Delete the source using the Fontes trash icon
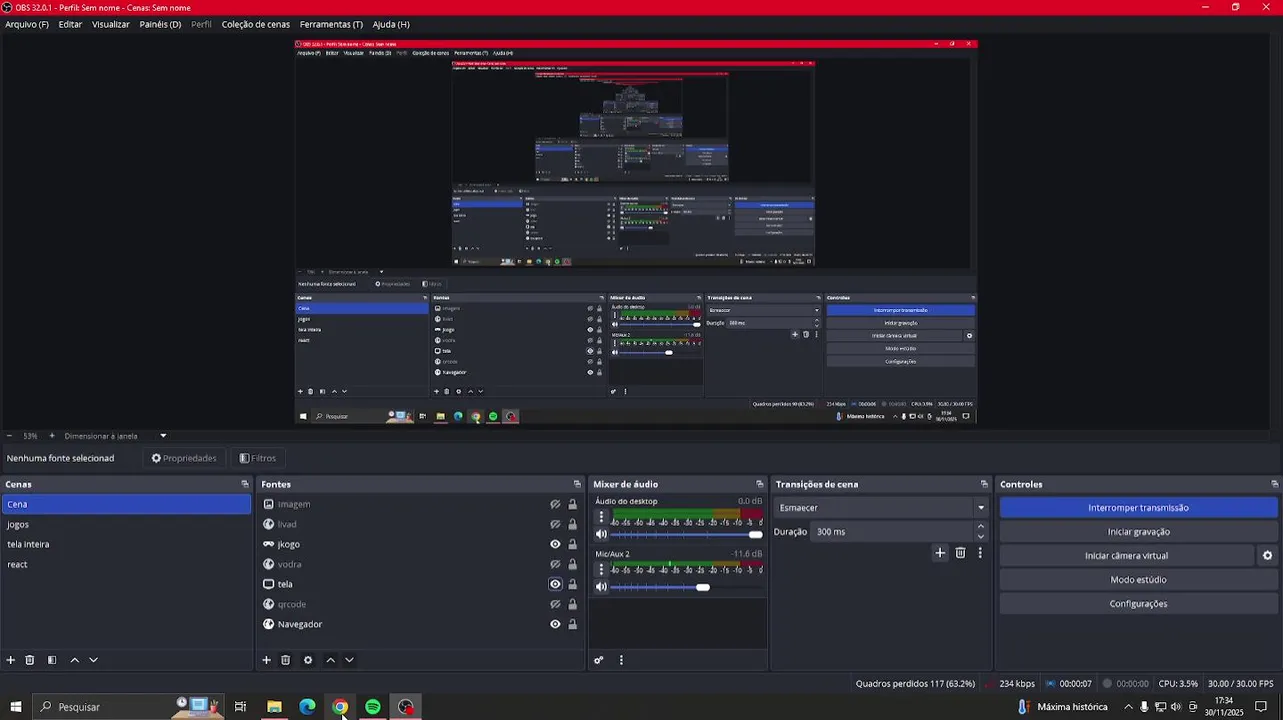The height and width of the screenshot is (720, 1283). 285,660
